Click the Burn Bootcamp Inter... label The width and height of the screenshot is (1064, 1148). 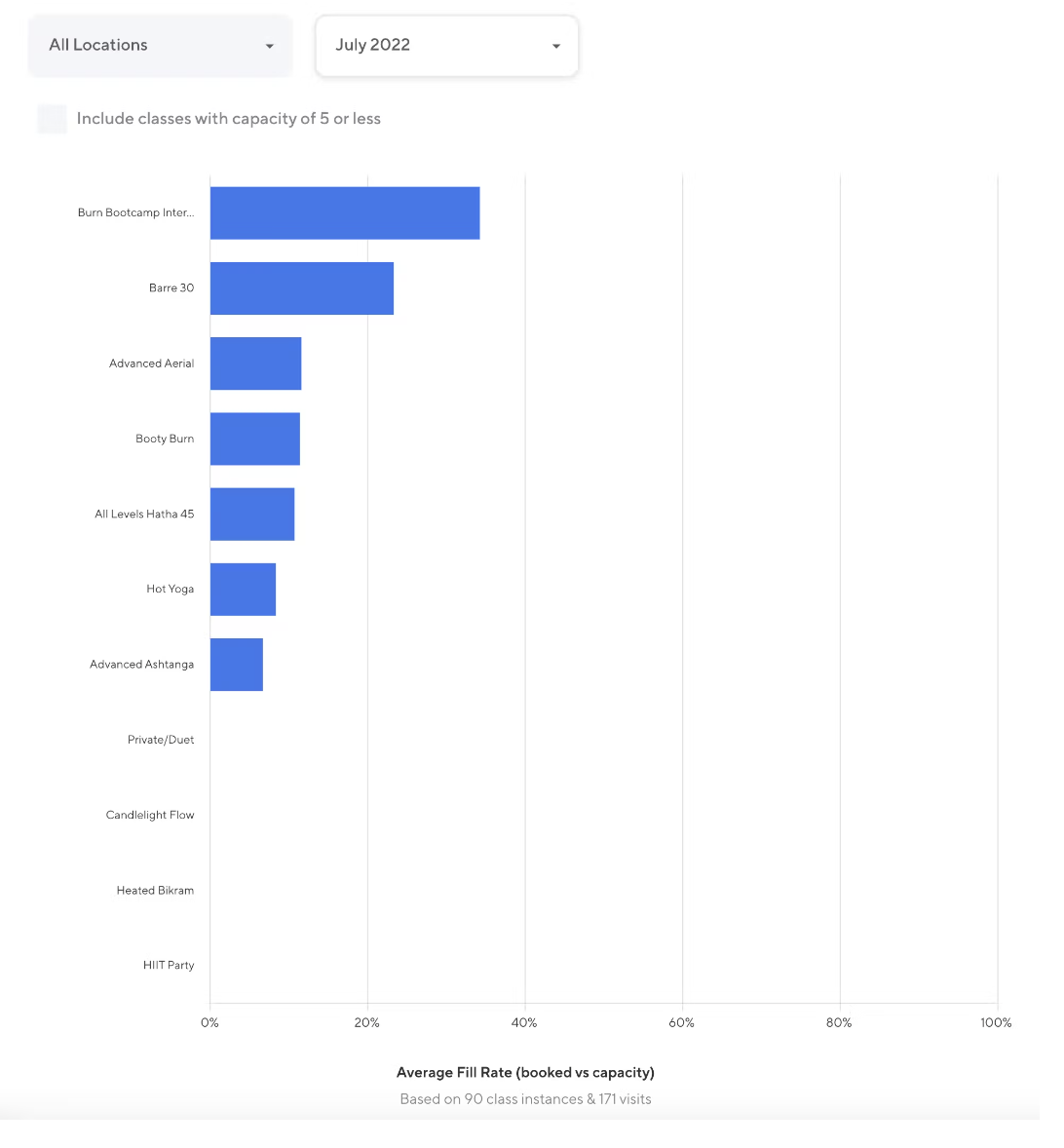click(x=135, y=212)
